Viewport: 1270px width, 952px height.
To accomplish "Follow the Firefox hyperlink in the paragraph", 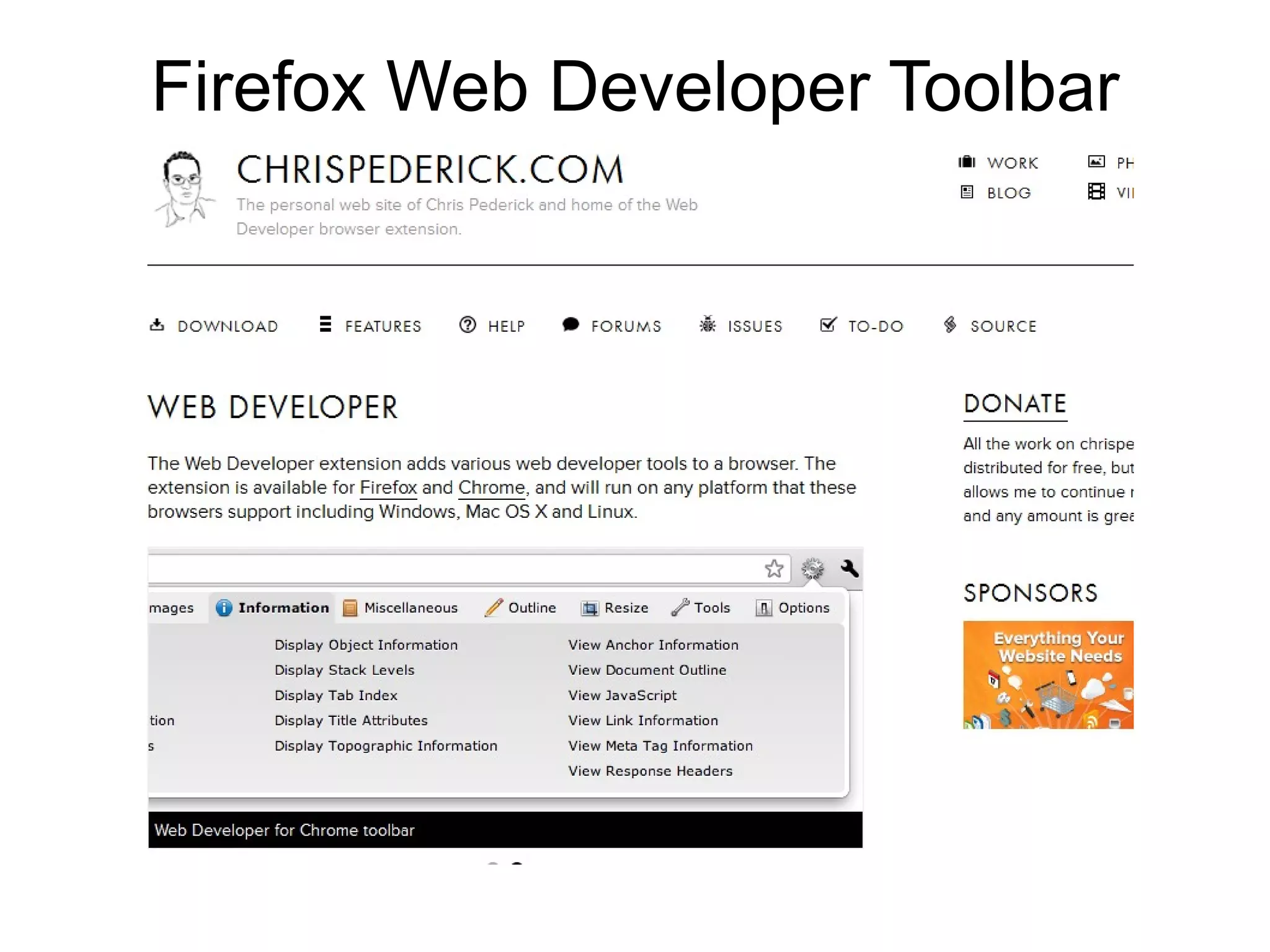I will [x=388, y=487].
